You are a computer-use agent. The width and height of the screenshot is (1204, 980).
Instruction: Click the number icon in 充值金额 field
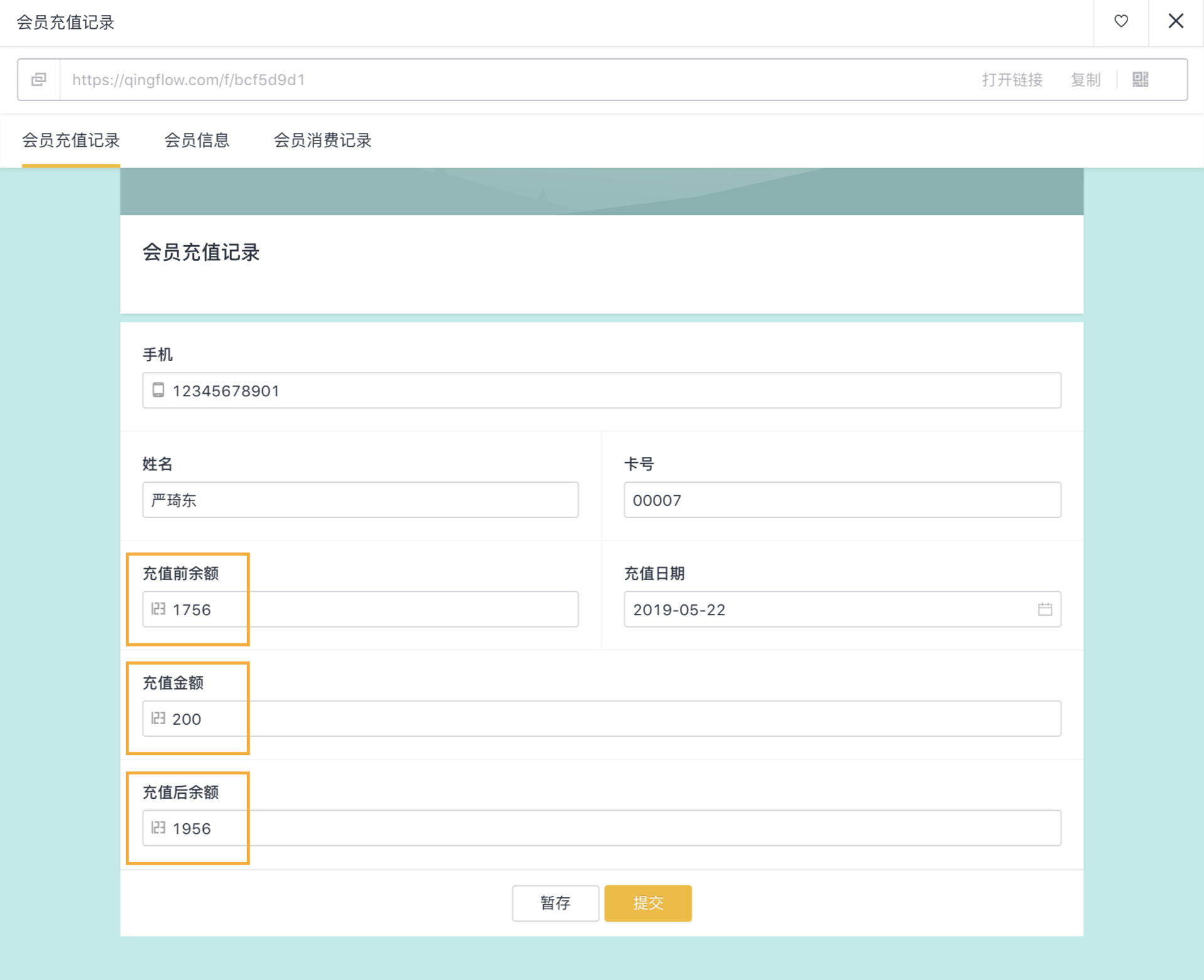coord(158,719)
